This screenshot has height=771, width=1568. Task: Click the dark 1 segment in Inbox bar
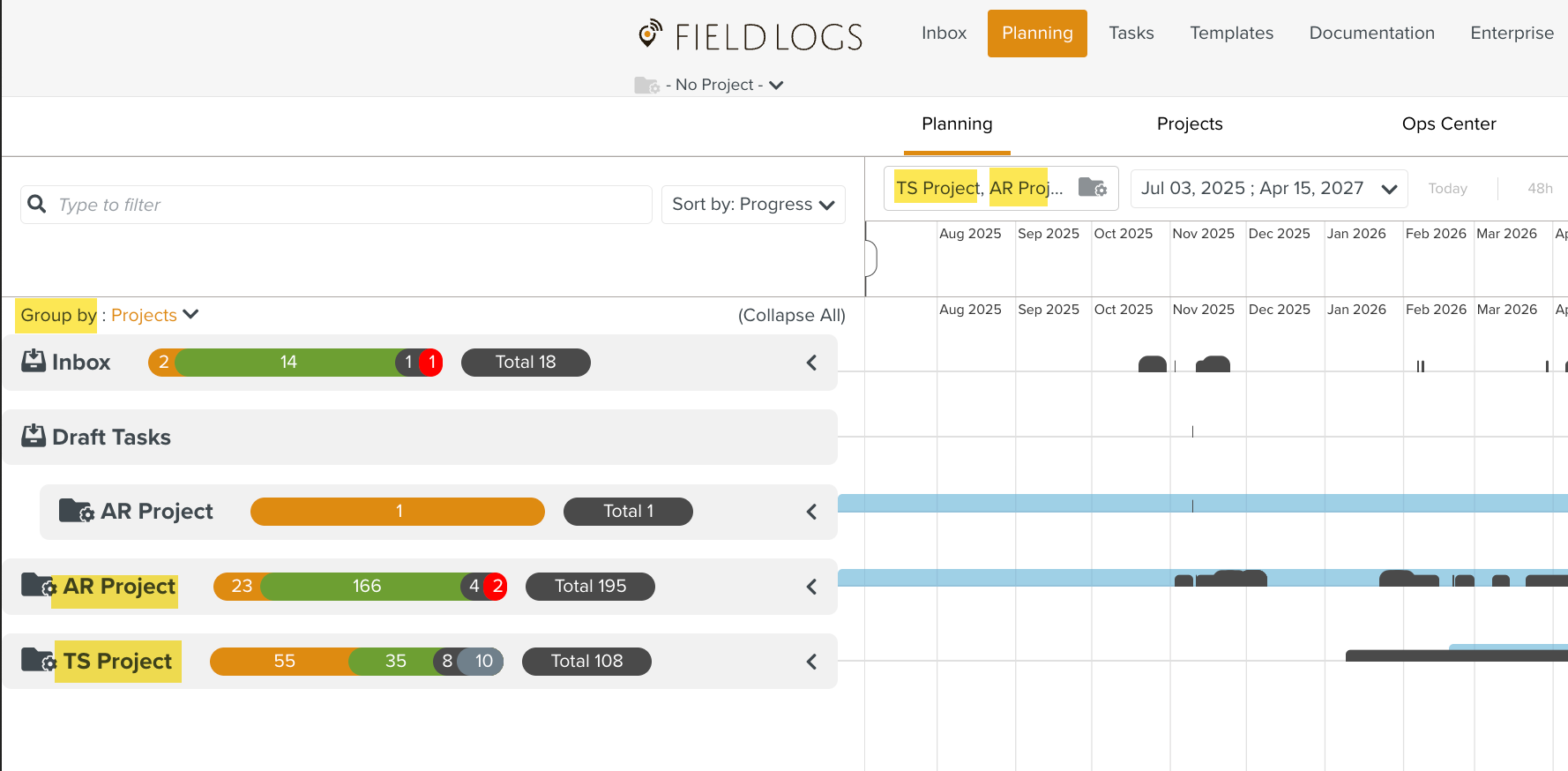pyautogui.click(x=408, y=363)
